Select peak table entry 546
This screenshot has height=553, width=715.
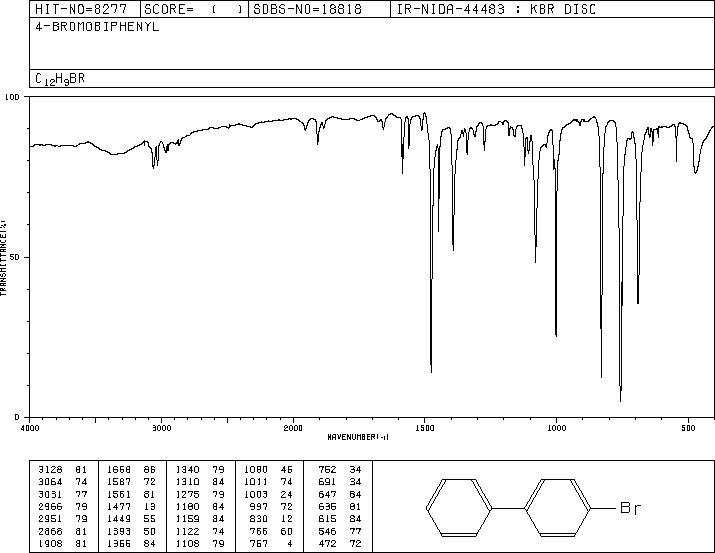tap(327, 531)
